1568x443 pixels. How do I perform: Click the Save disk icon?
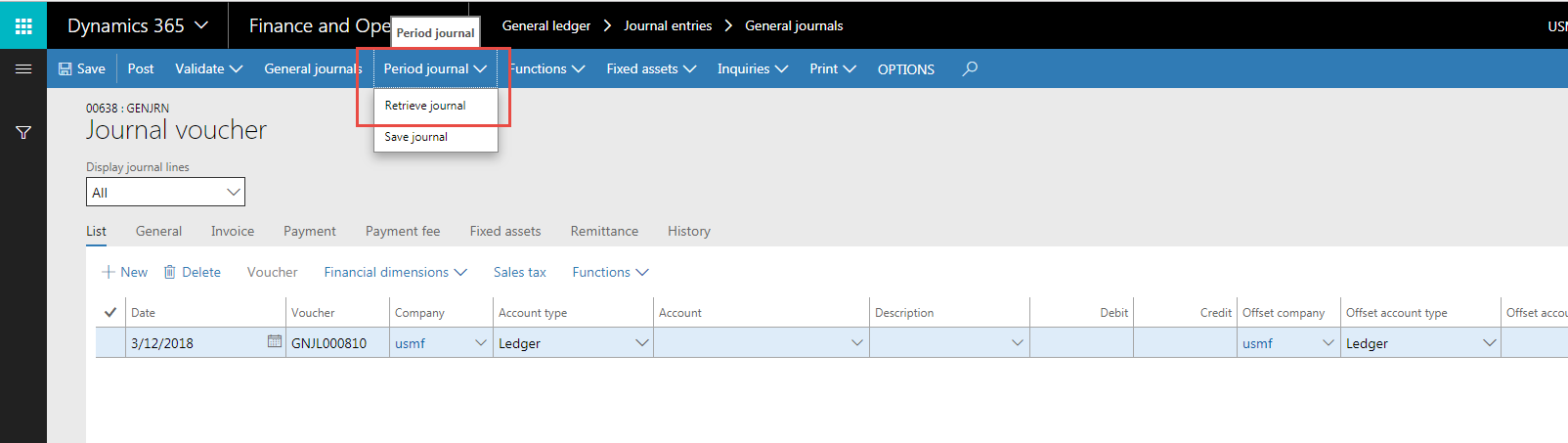pos(65,68)
